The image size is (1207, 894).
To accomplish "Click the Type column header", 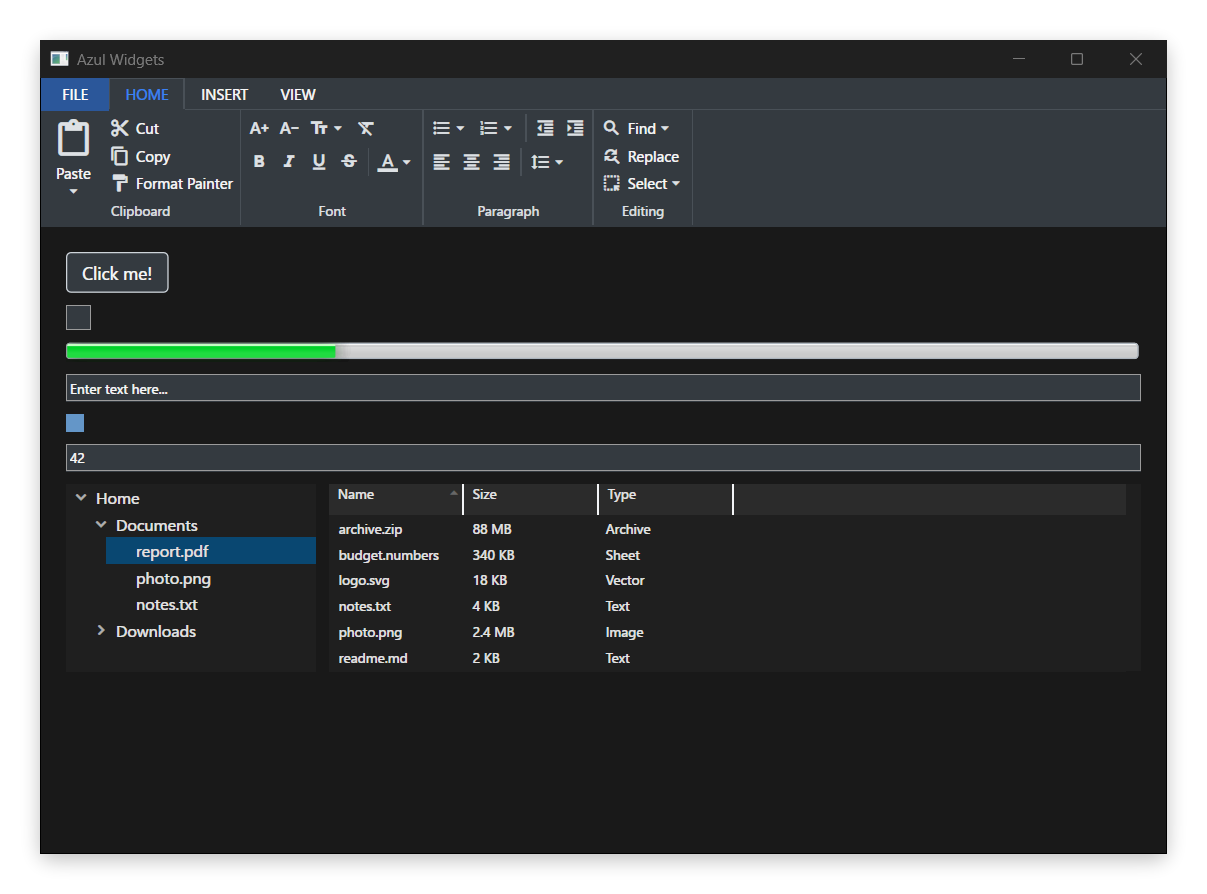I will pyautogui.click(x=665, y=499).
